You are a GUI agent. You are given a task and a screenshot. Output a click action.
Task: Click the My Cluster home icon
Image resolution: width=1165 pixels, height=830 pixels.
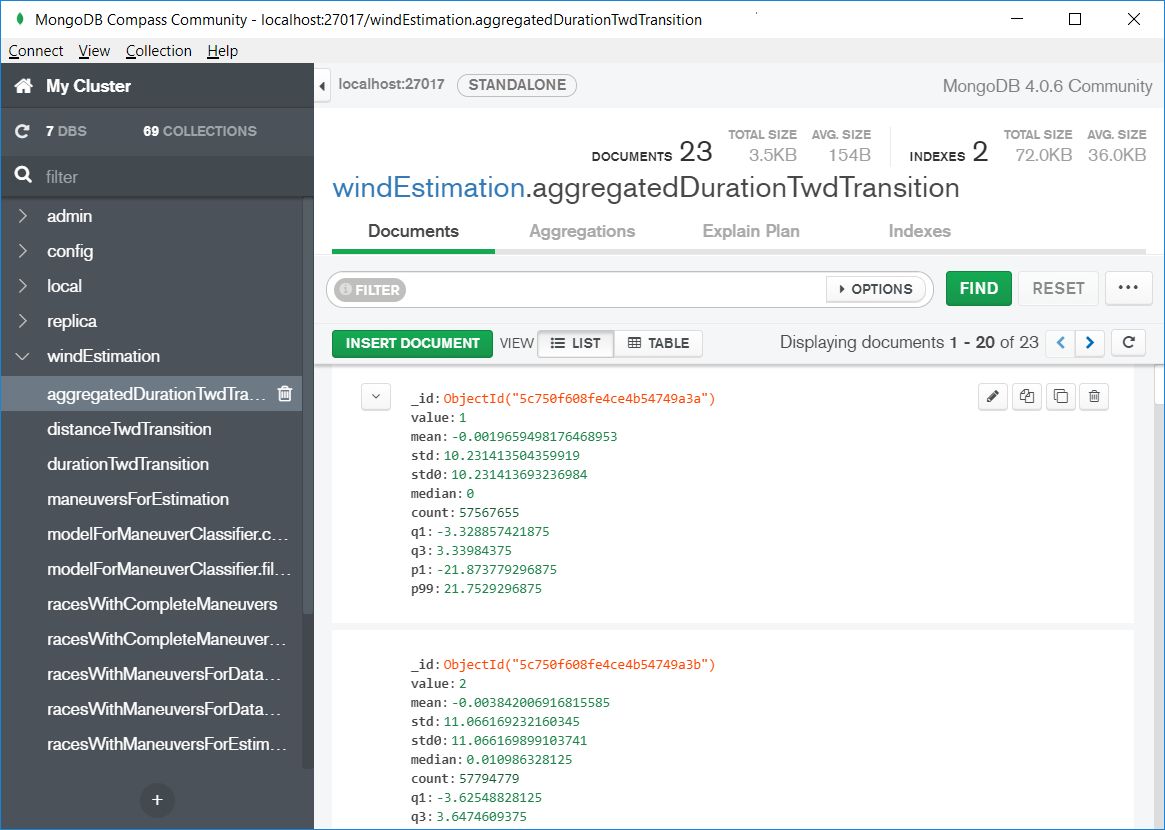(24, 85)
